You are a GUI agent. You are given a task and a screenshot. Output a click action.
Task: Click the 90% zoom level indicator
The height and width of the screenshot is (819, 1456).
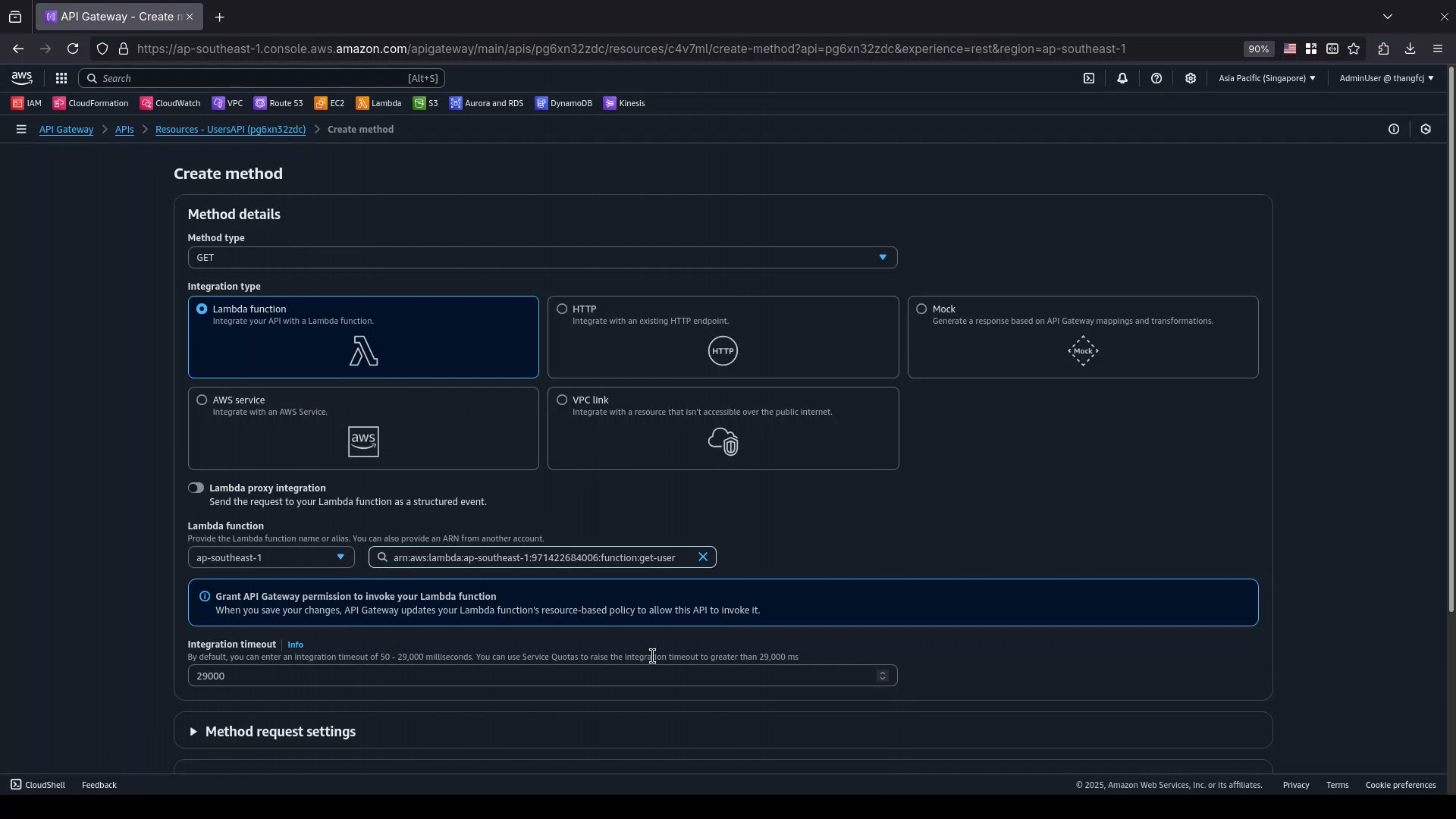[x=1258, y=49]
